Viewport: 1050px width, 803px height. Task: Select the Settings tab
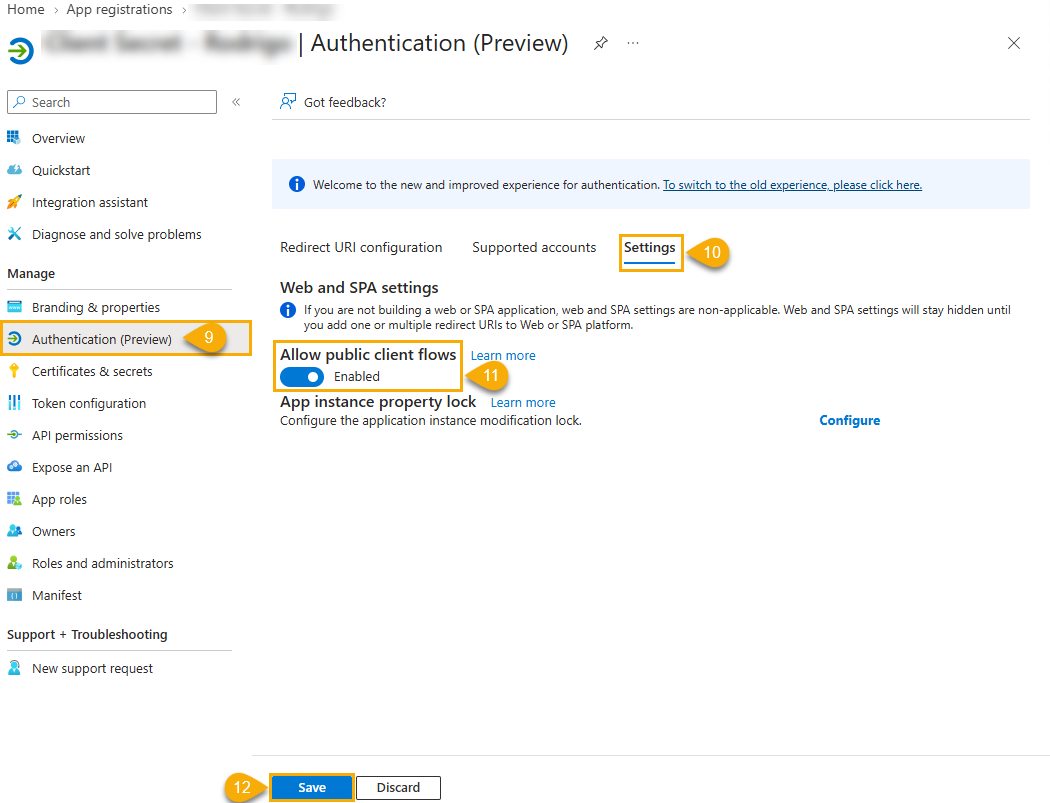pyautogui.click(x=650, y=248)
